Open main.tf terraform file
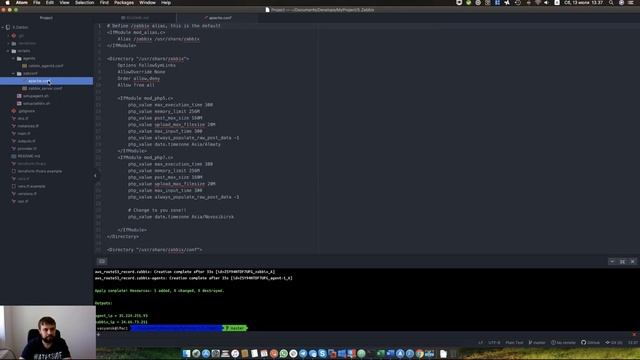This screenshot has width=640, height=360. [23, 133]
